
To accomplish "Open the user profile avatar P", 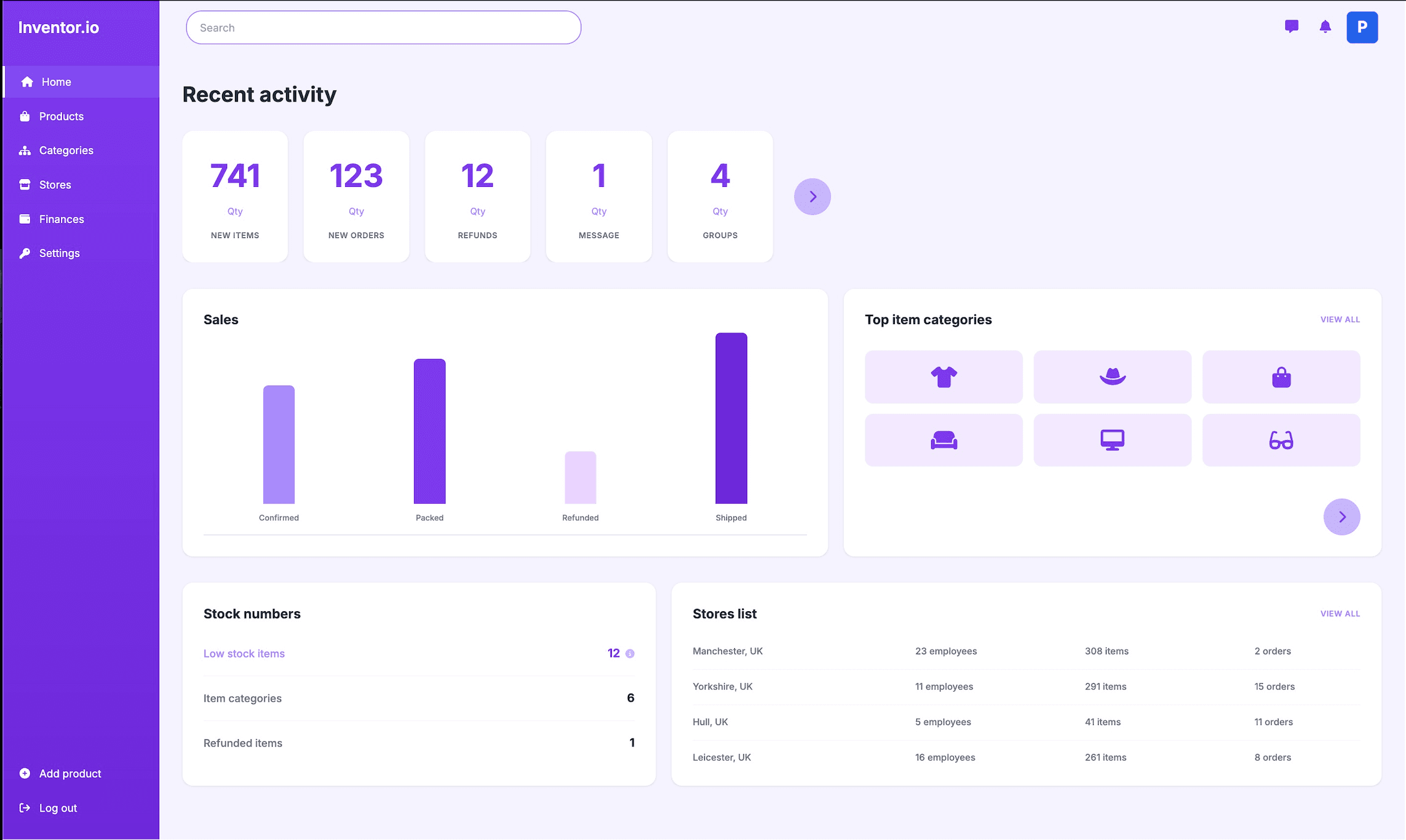I will 1362,27.
